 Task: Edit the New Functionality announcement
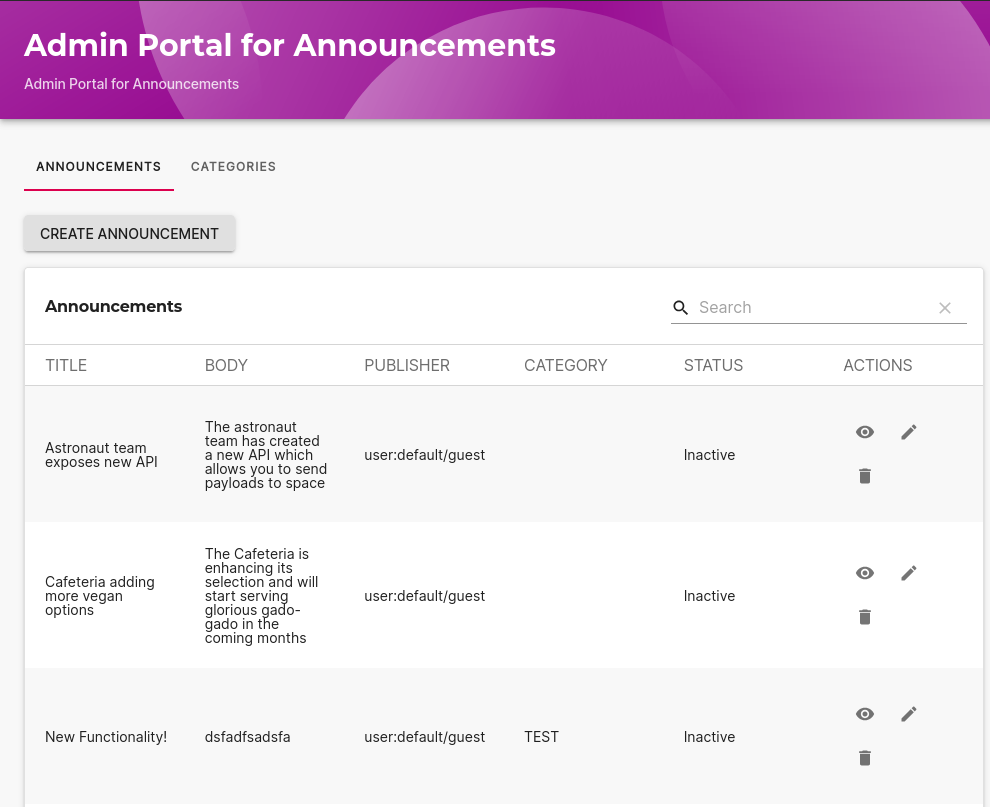908,713
